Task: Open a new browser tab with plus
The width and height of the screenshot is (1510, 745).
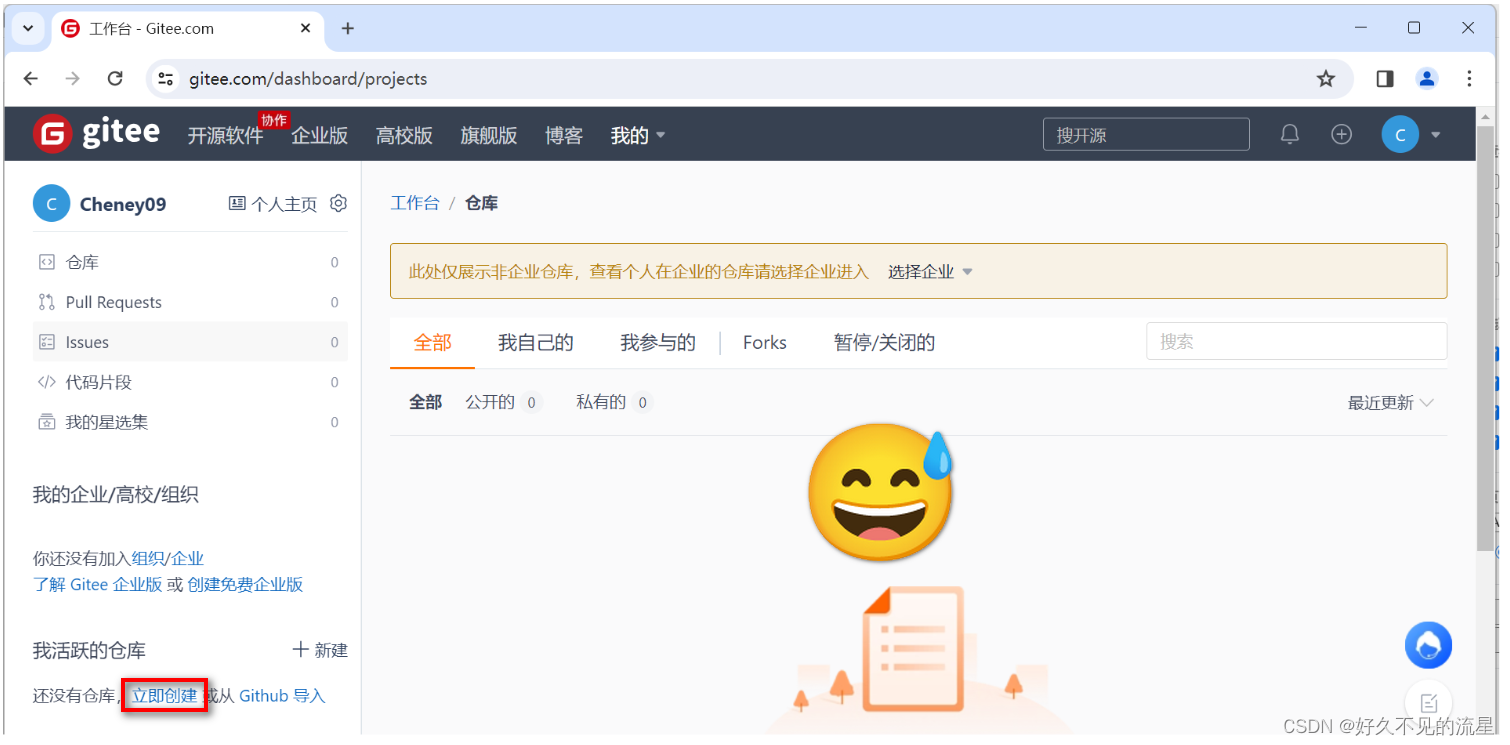Action: (348, 28)
